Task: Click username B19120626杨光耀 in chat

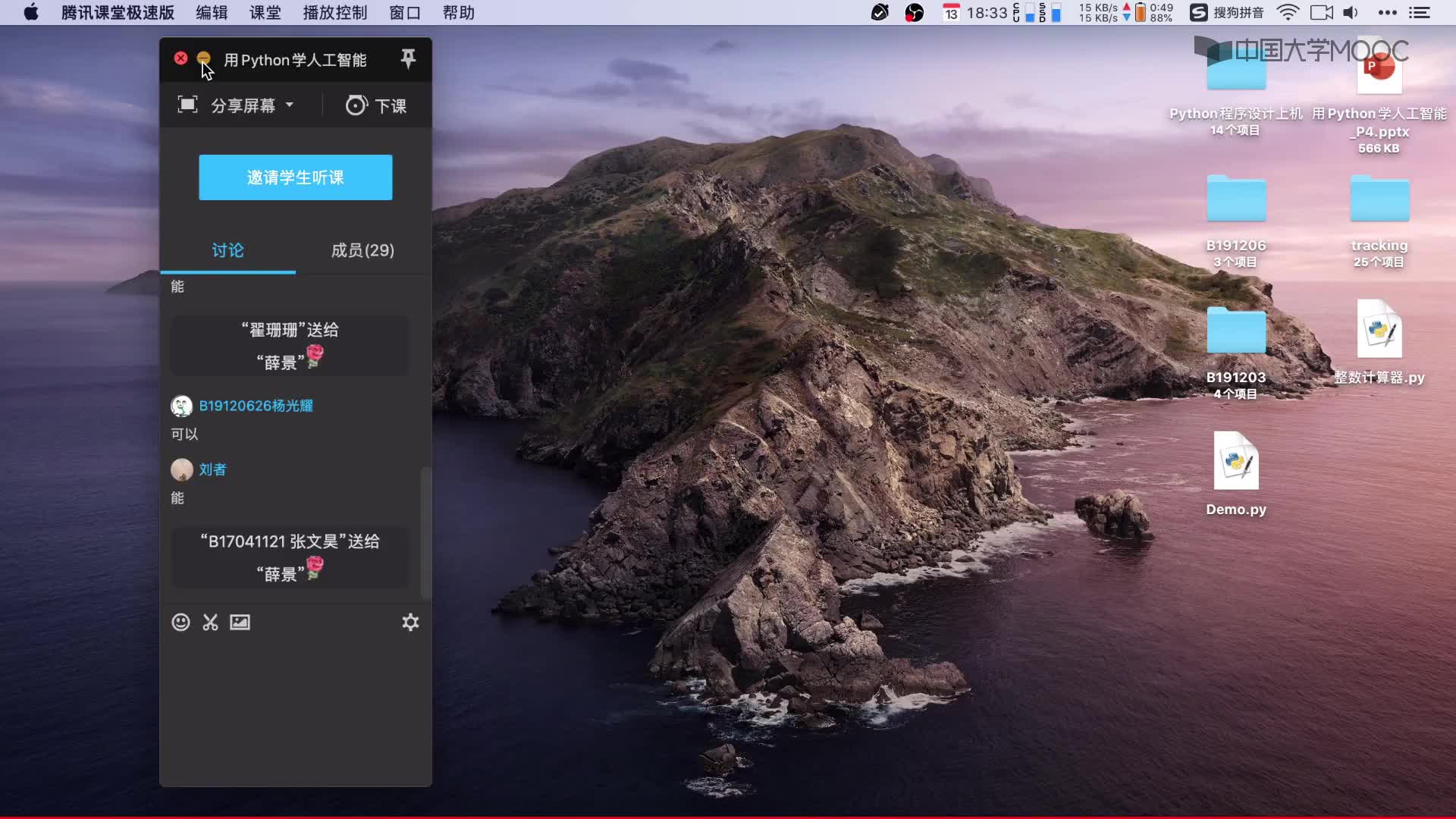Action: point(256,406)
